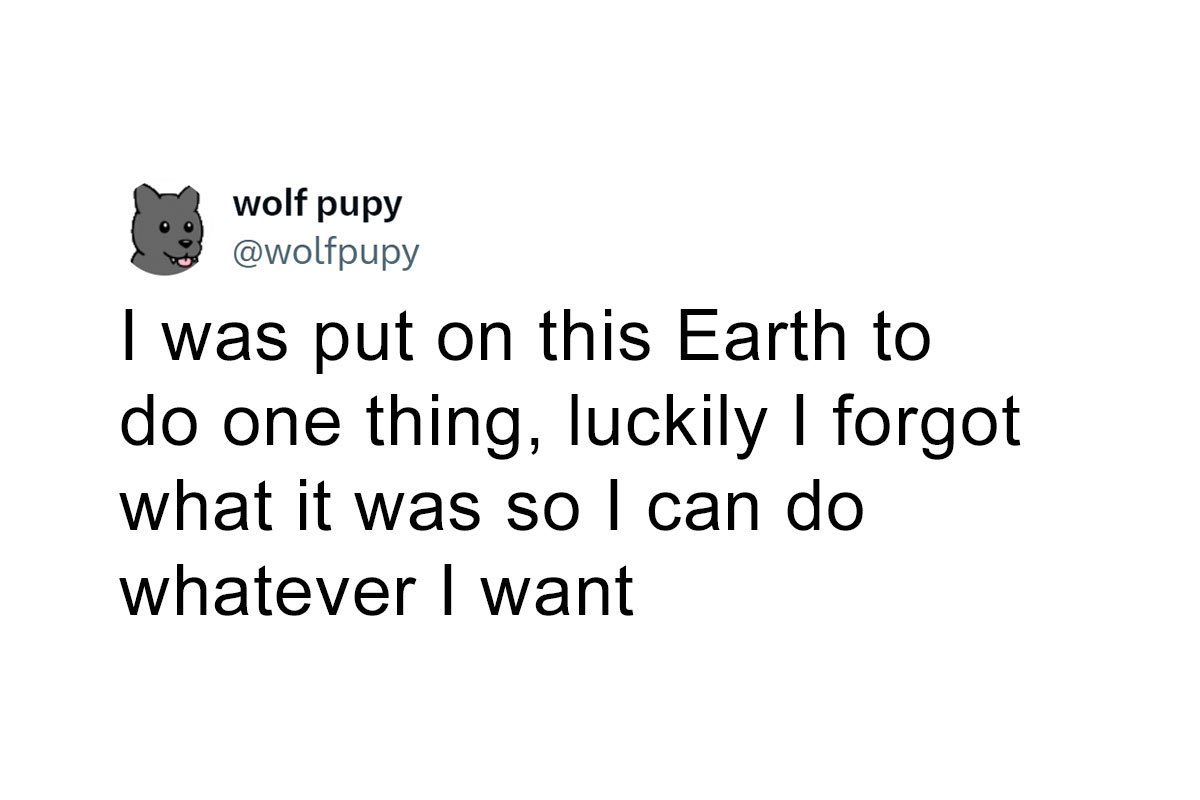Click the word "what" starting third line
The image size is (1200, 800).
tap(186, 508)
